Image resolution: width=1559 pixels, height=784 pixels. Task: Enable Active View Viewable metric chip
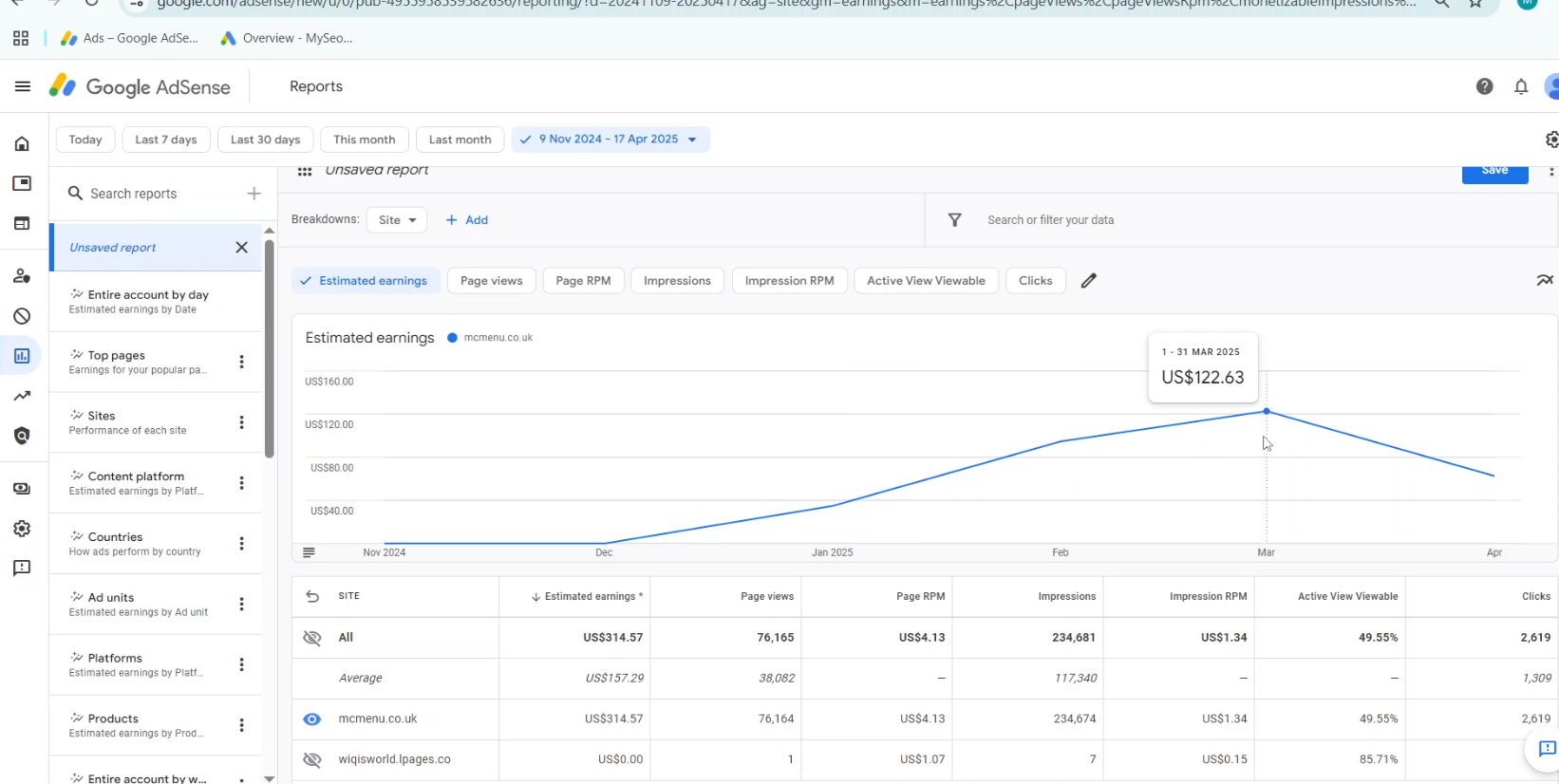(926, 281)
